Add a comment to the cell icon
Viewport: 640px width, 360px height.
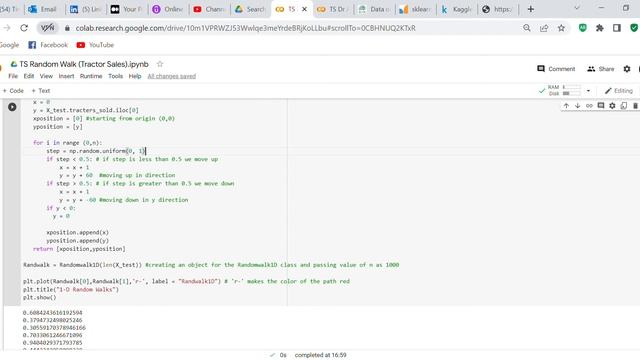[601, 106]
